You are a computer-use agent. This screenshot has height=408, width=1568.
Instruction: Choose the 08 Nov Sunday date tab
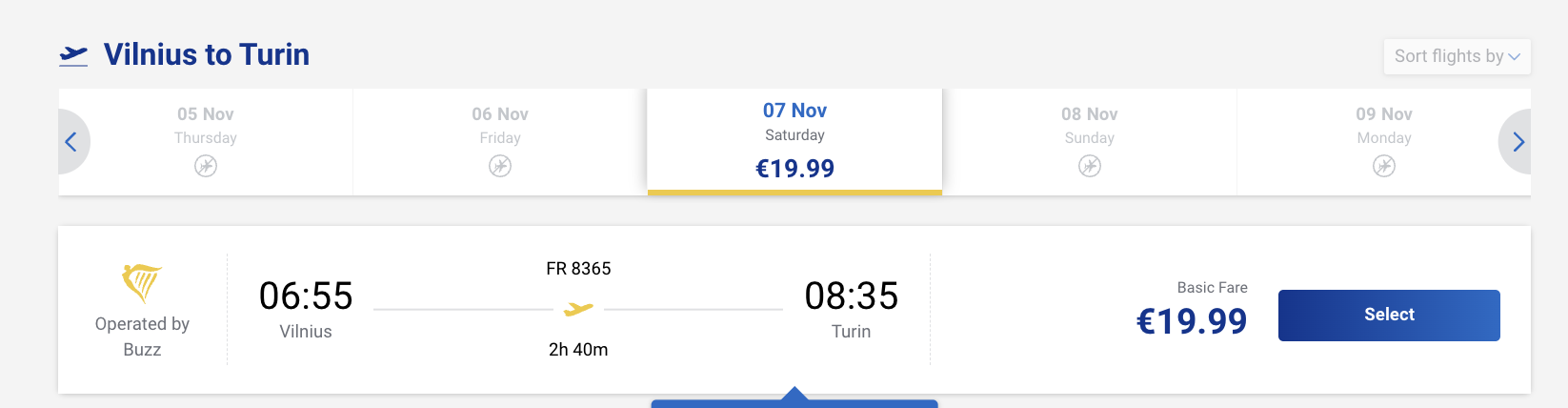pyautogui.click(x=1090, y=142)
